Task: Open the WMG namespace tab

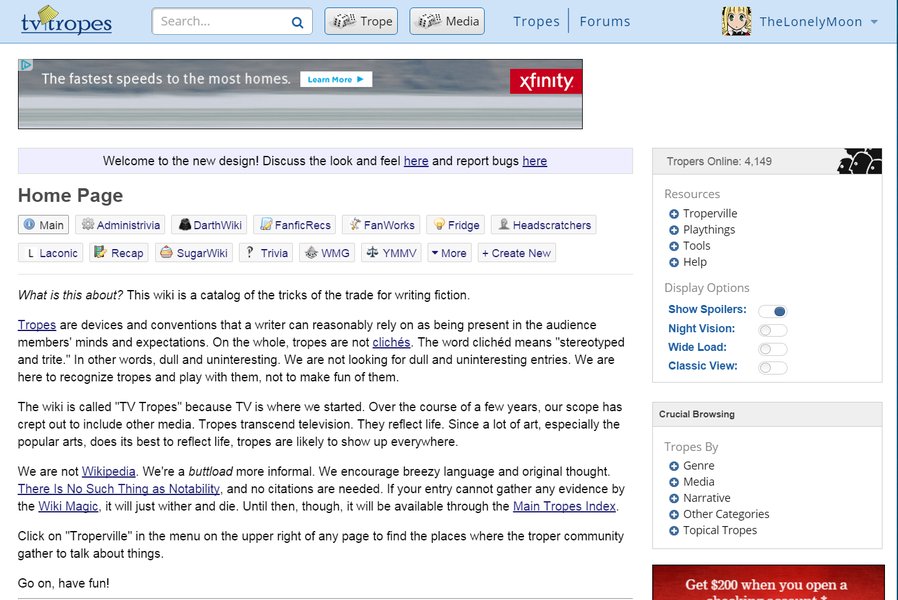Action: coord(327,253)
